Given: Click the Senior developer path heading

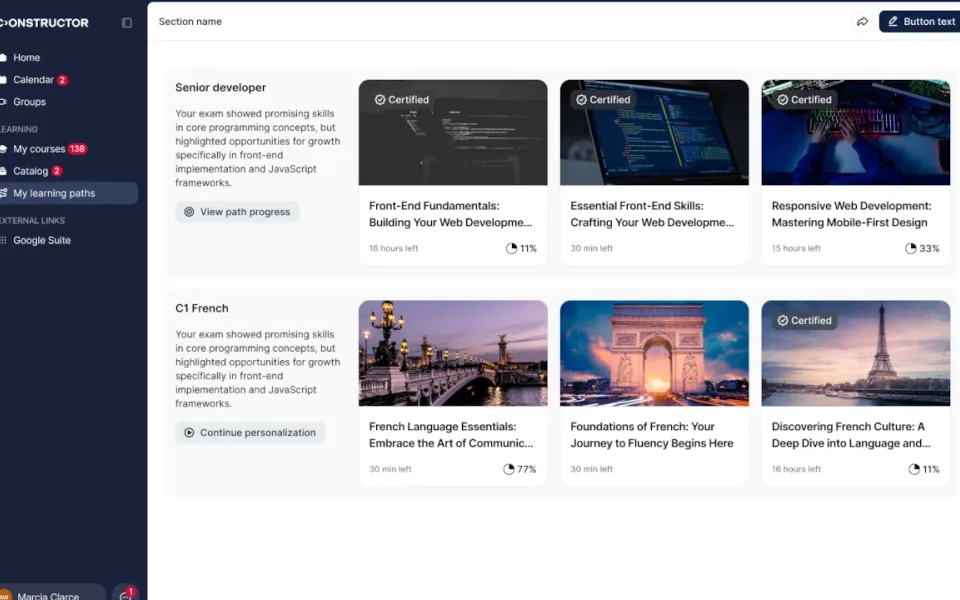Looking at the screenshot, I should coord(220,88).
